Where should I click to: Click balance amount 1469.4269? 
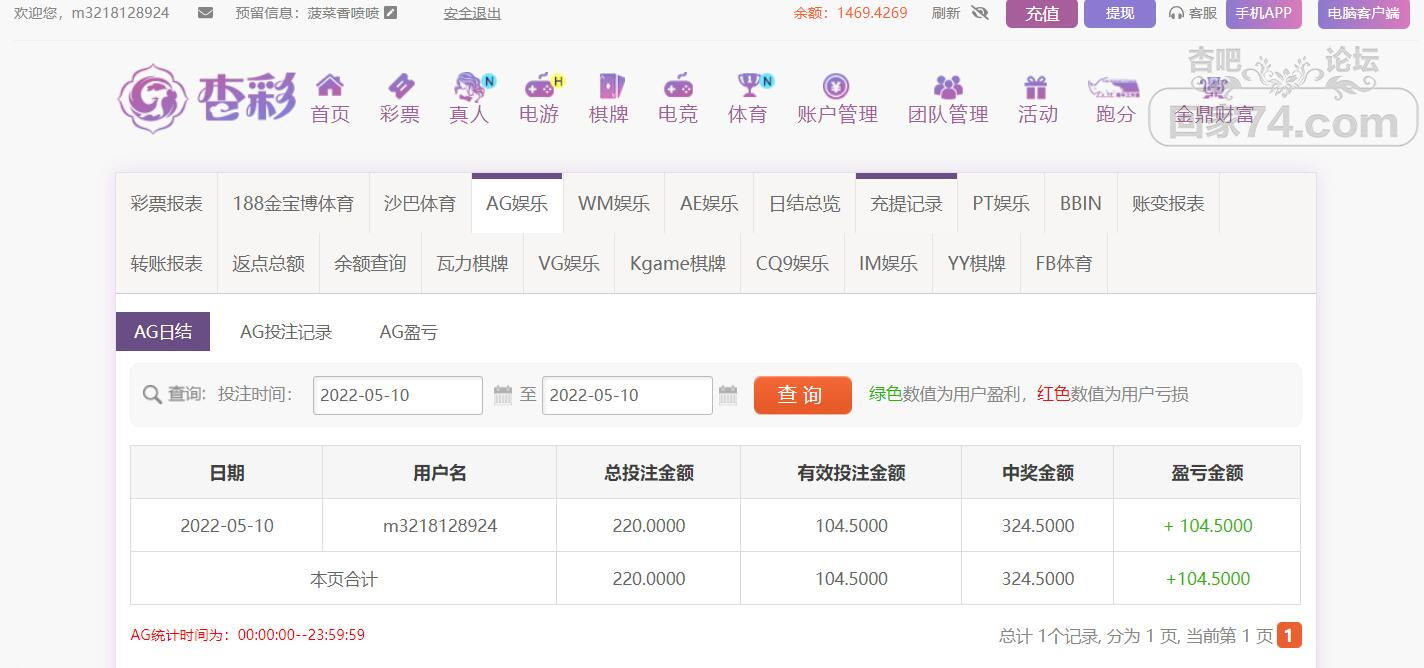(872, 13)
